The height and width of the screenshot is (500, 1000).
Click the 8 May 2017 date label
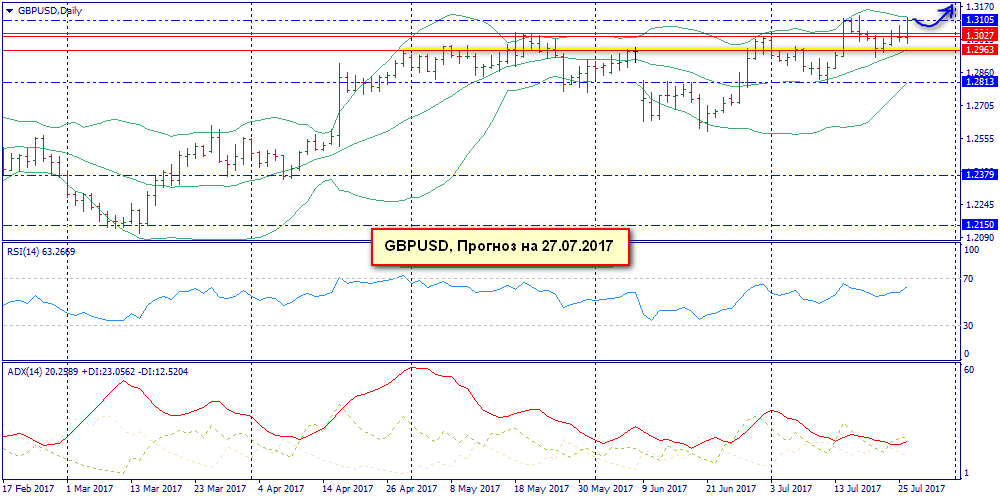(476, 487)
